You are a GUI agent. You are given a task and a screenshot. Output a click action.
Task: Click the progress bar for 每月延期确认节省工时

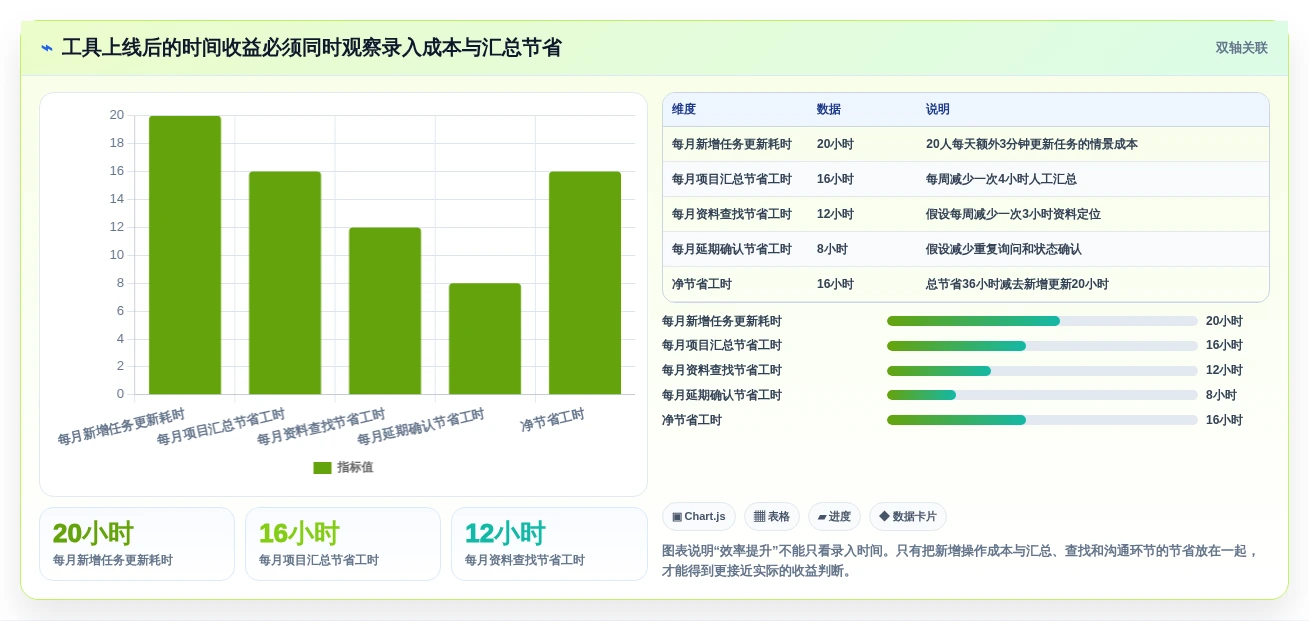(1042, 395)
